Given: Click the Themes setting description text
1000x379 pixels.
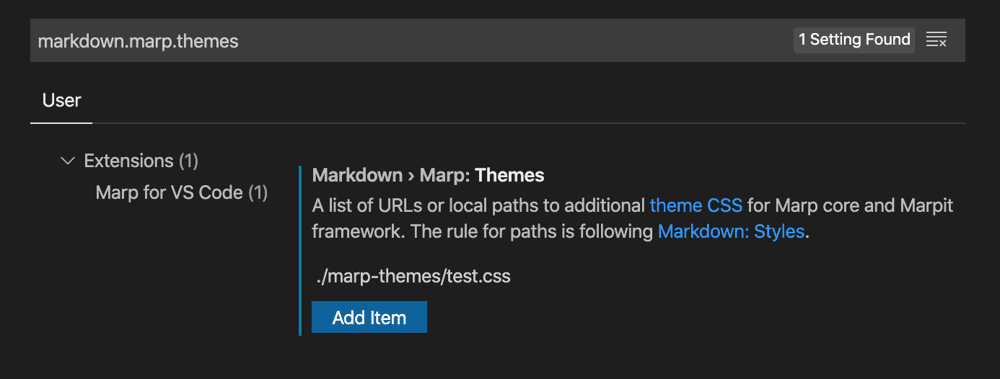Looking at the screenshot, I should point(632,219).
